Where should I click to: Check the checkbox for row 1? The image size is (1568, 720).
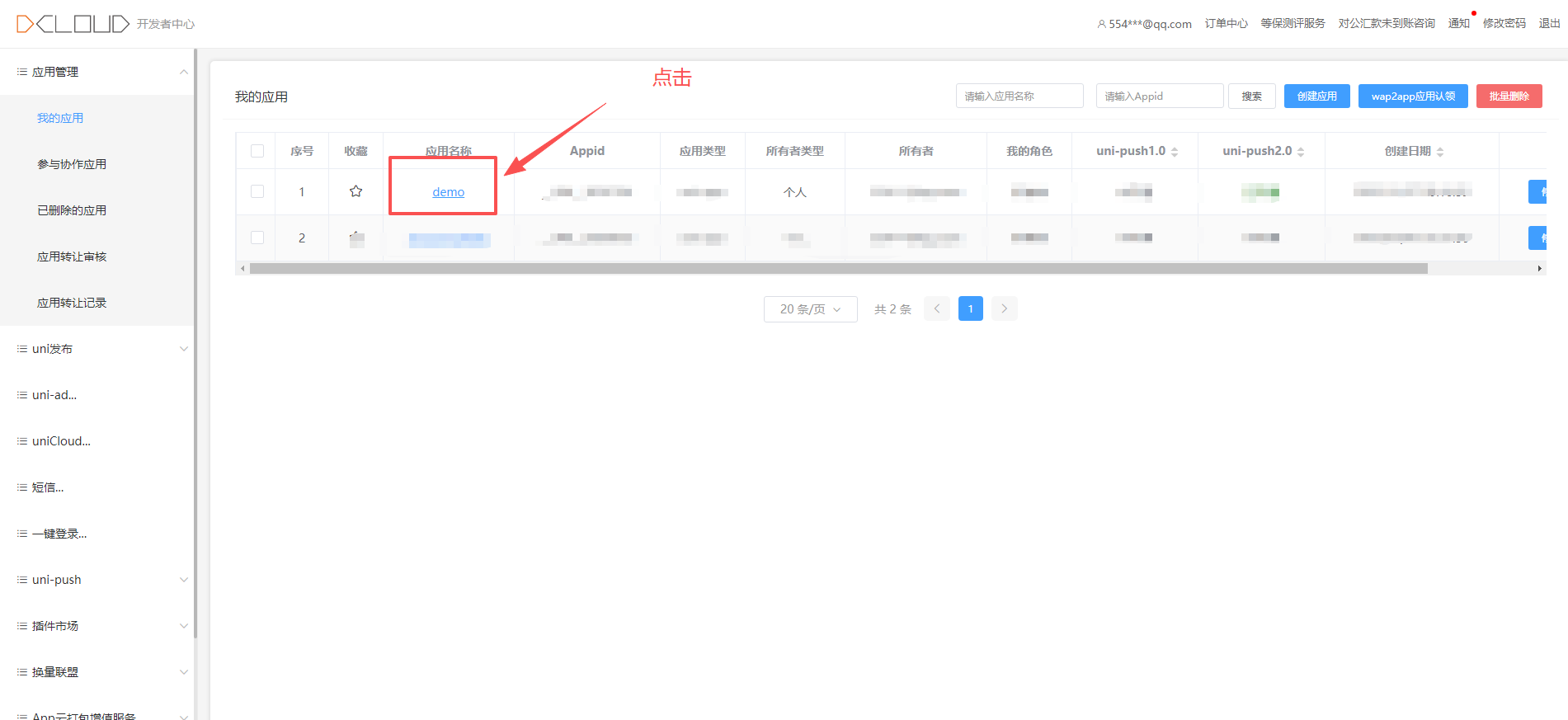[257, 191]
